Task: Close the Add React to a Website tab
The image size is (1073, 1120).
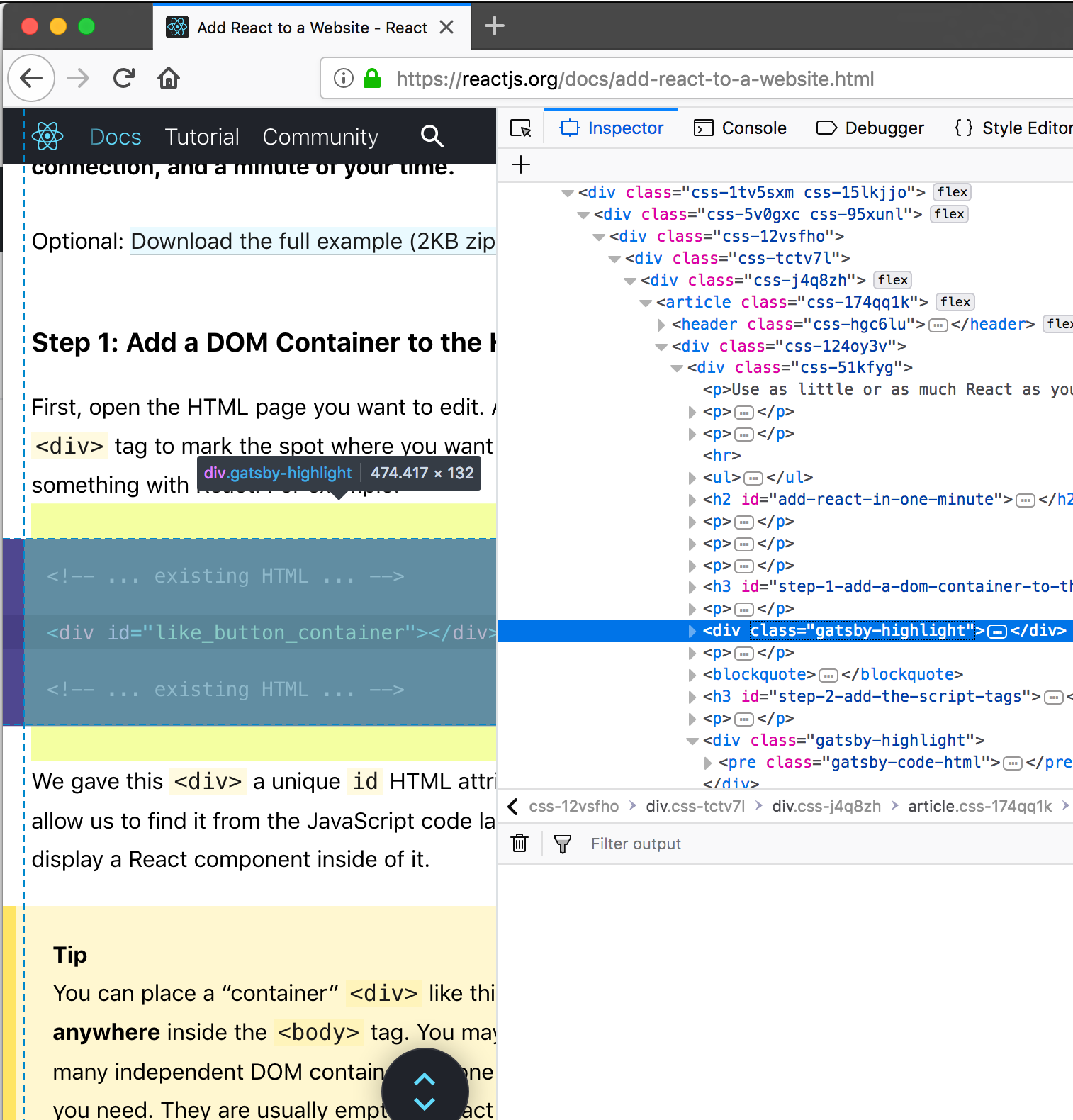Action: (x=446, y=27)
